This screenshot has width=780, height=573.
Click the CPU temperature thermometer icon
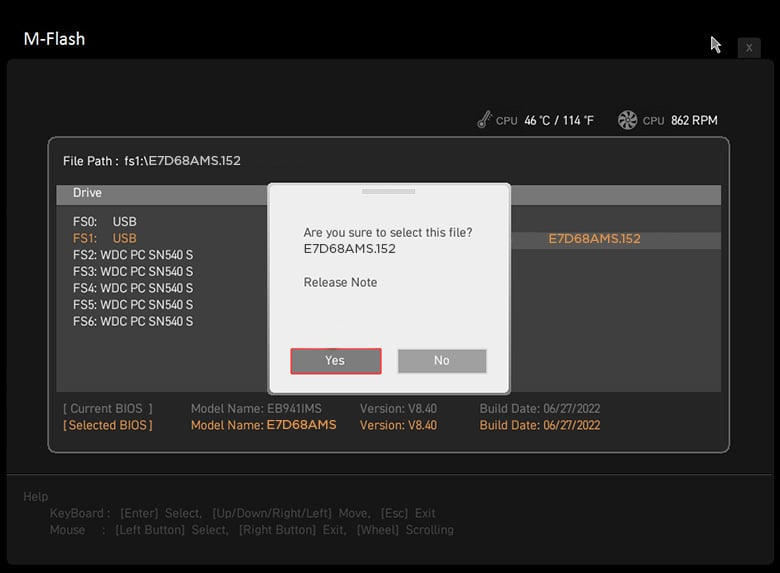point(484,120)
